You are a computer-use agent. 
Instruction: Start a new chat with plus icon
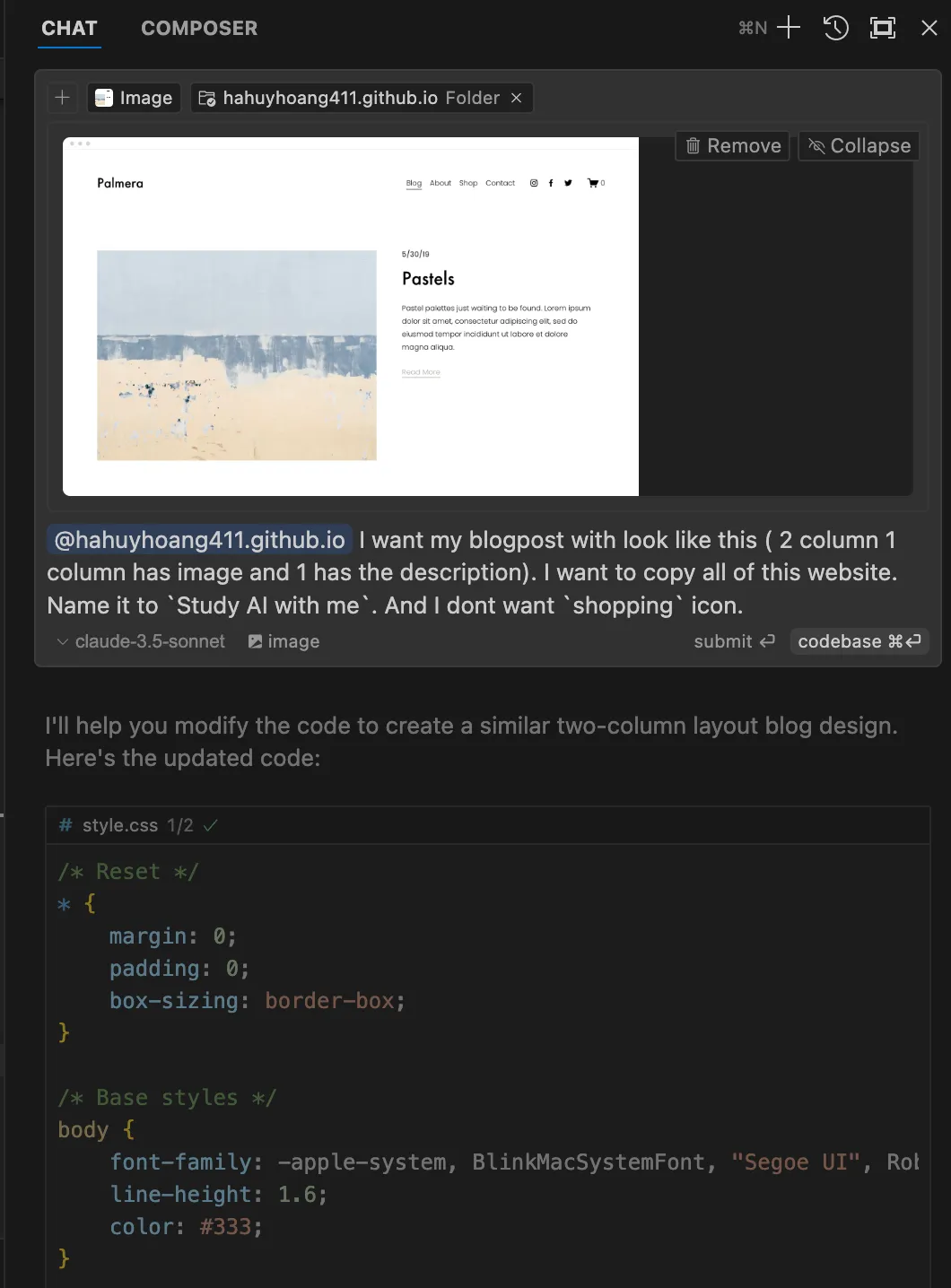(789, 28)
